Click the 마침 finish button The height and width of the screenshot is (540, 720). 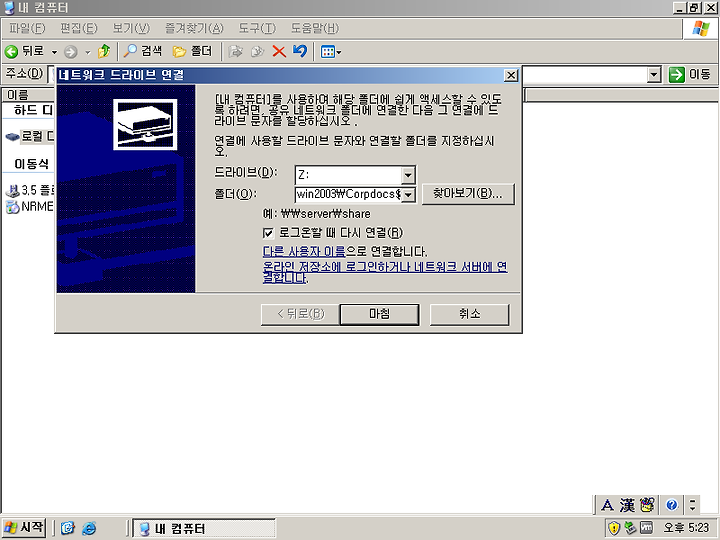coord(379,315)
